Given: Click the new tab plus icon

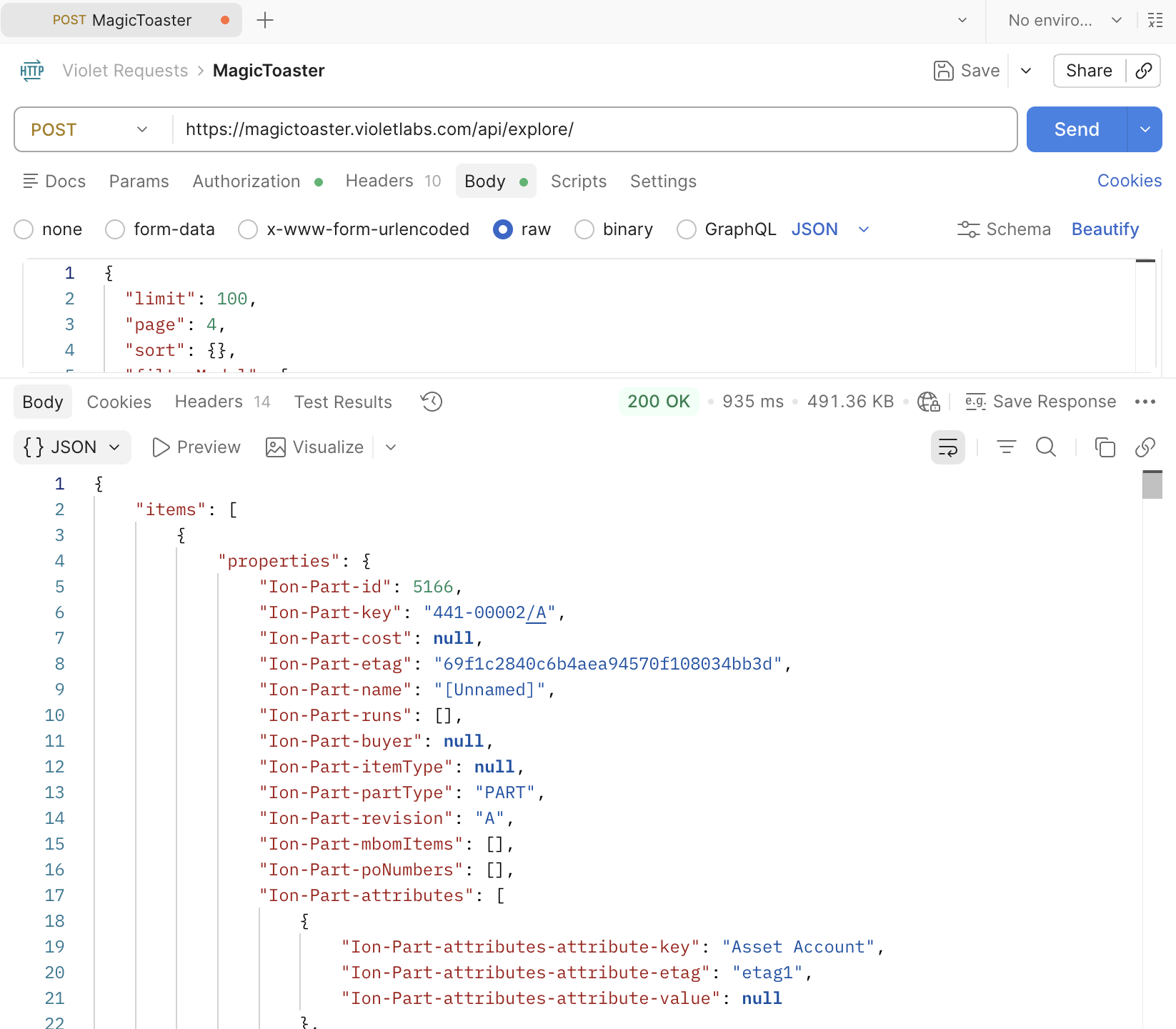Looking at the screenshot, I should click(x=265, y=20).
